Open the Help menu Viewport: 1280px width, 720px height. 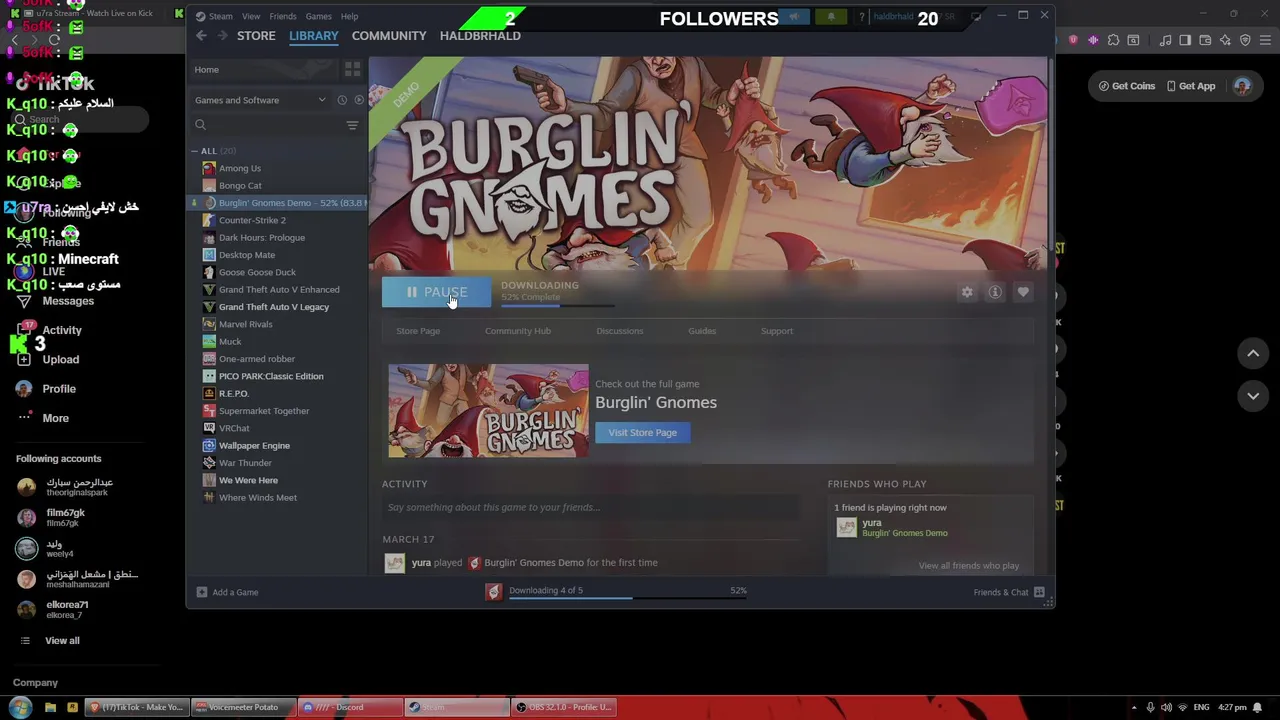pos(349,16)
